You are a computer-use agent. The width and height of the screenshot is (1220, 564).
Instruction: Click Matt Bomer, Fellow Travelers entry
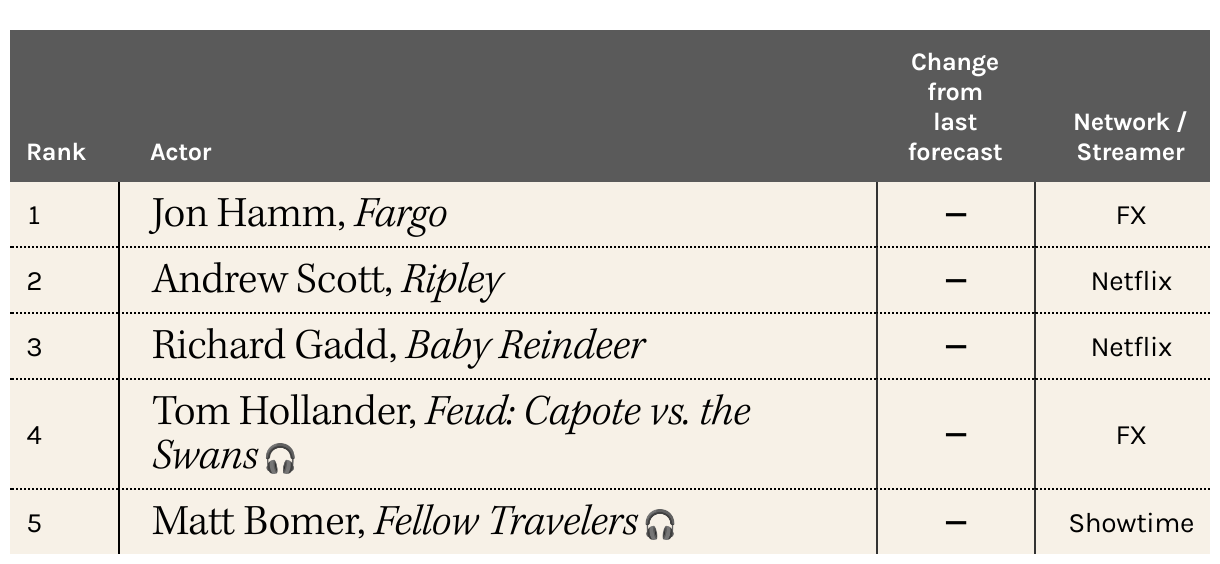[414, 522]
